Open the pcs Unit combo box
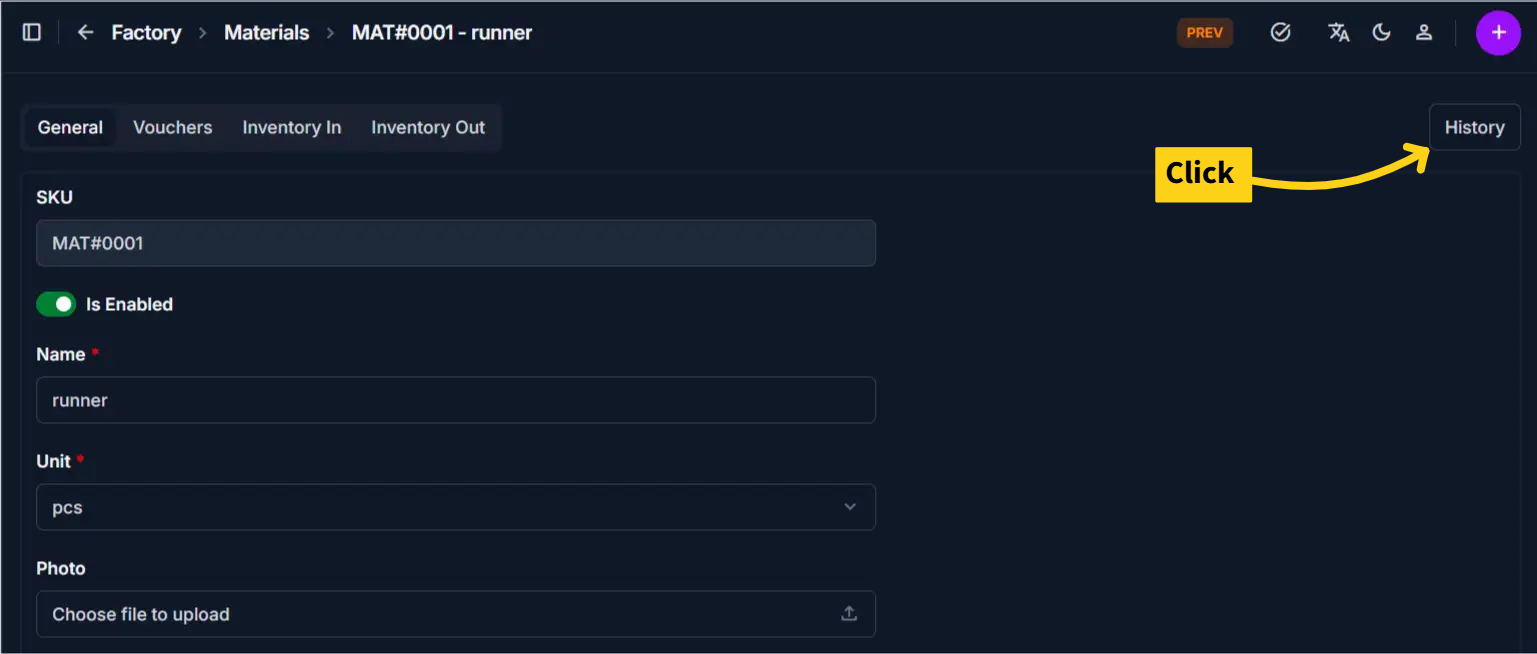 click(x=456, y=507)
